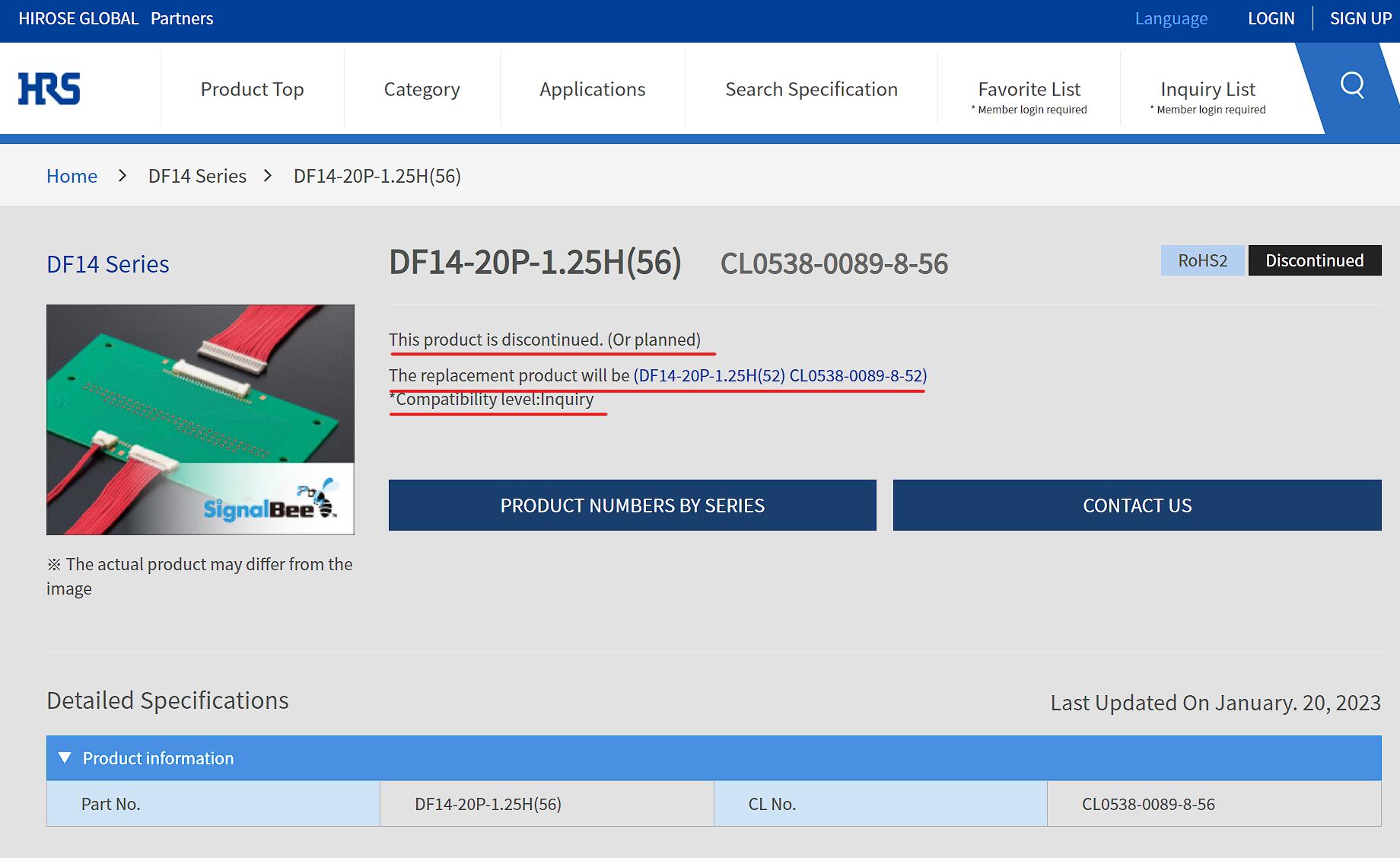Click the LOGIN link
The width and height of the screenshot is (1400, 858).
1271,18
